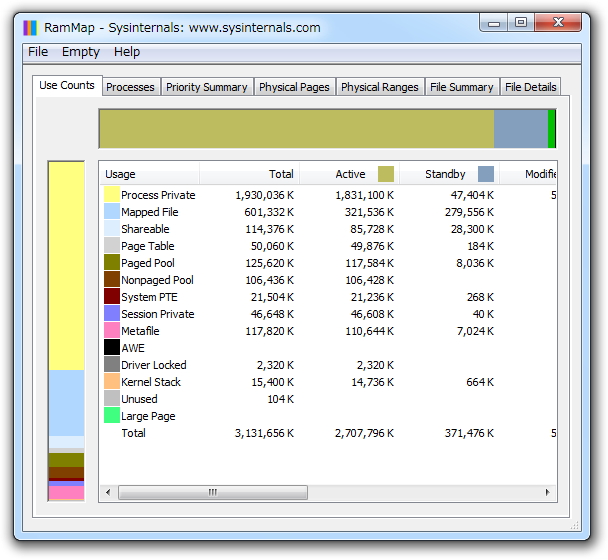608x560 pixels.
Task: Maximize the RamMap window
Action: point(521,22)
